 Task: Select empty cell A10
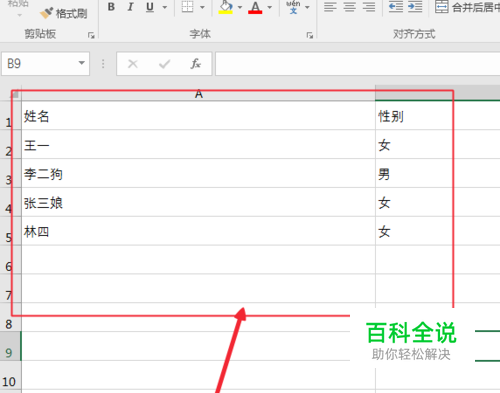(x=199, y=375)
